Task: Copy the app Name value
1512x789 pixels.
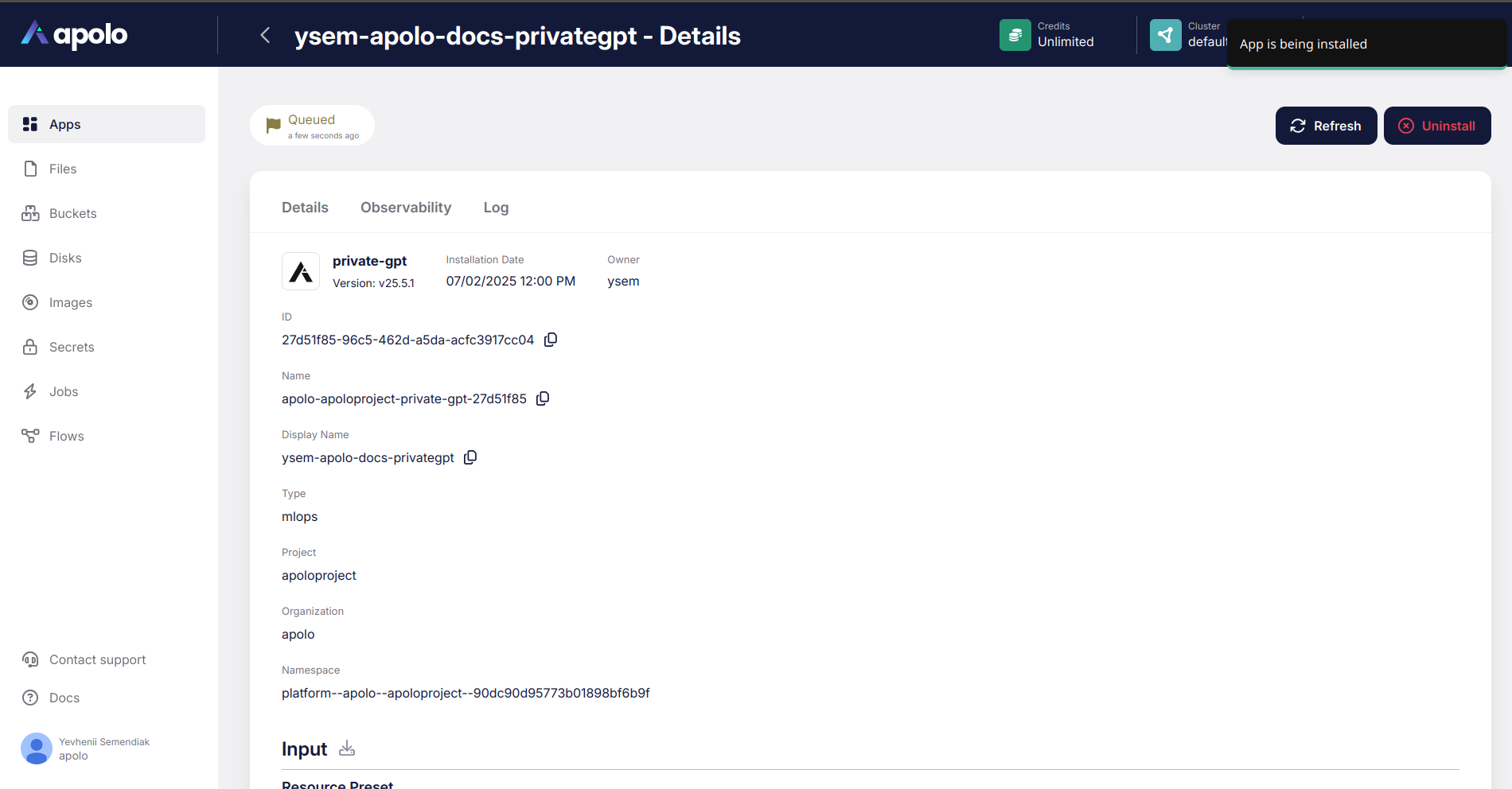Action: click(x=543, y=398)
